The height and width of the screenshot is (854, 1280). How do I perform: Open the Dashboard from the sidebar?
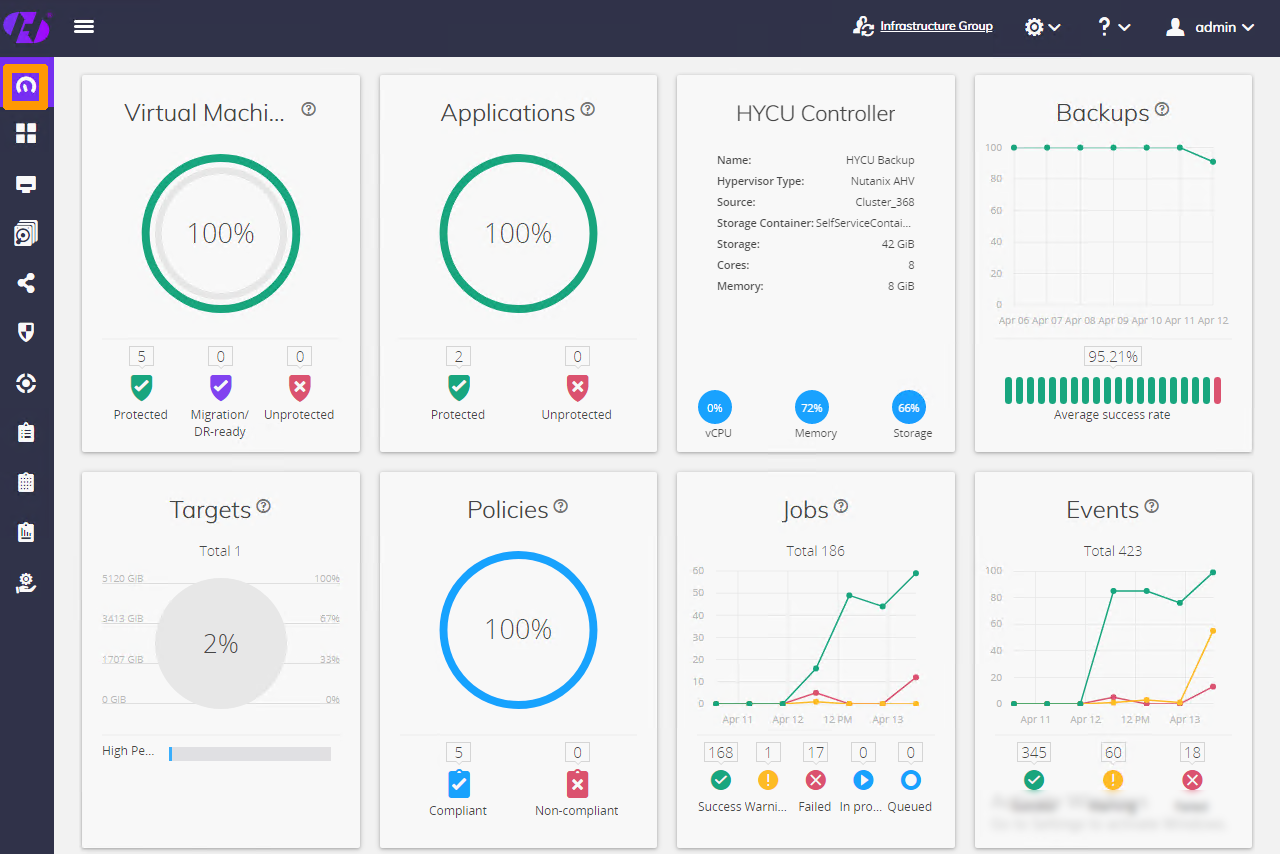click(x=26, y=86)
